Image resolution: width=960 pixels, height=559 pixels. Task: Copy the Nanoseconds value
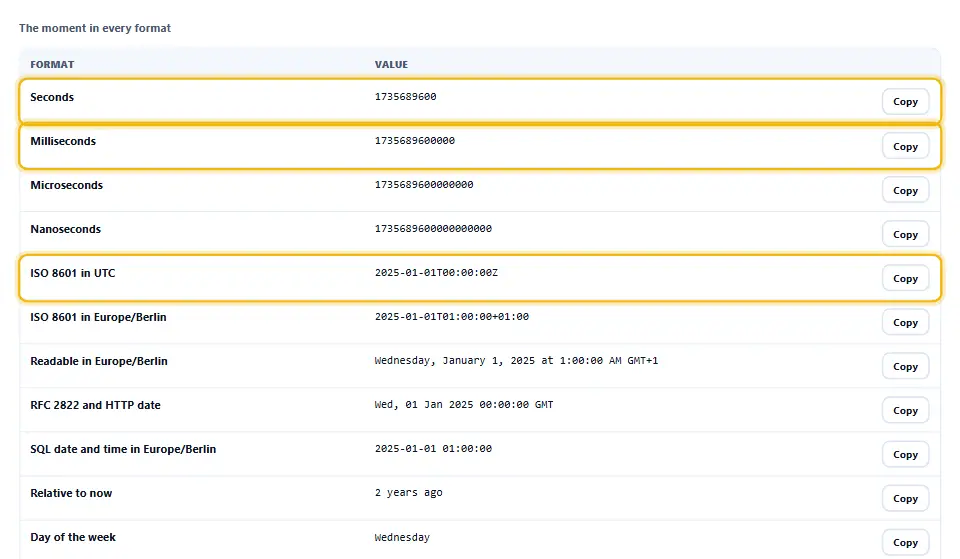(x=905, y=234)
